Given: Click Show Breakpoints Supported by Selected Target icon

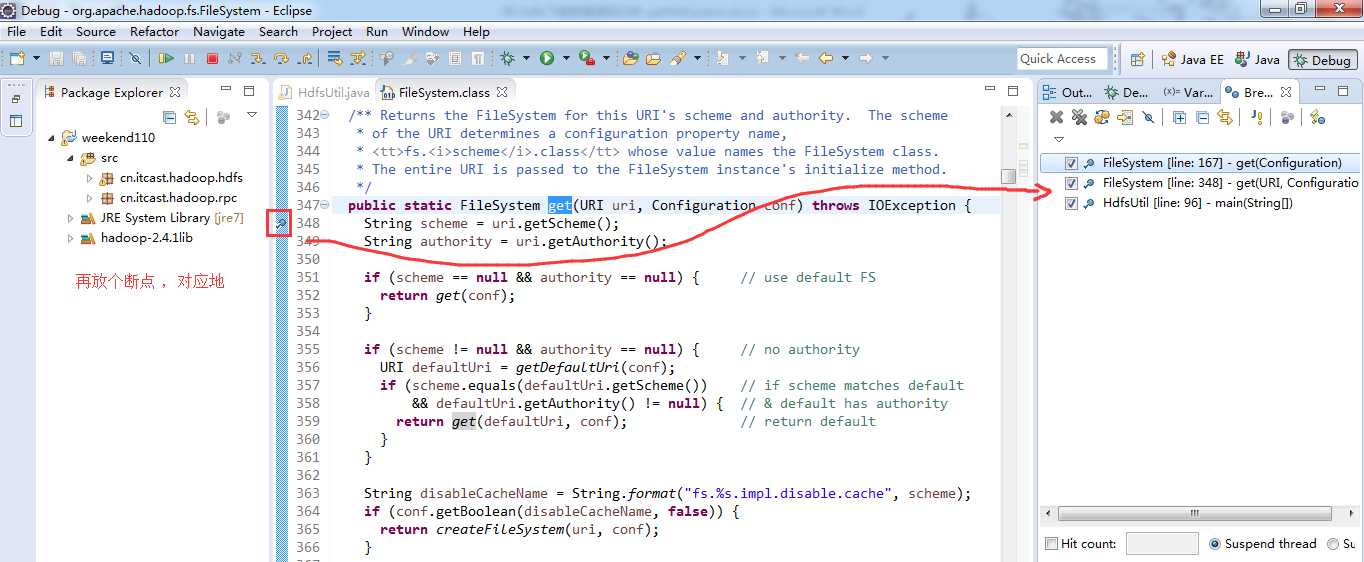Looking at the screenshot, I should [x=1102, y=117].
